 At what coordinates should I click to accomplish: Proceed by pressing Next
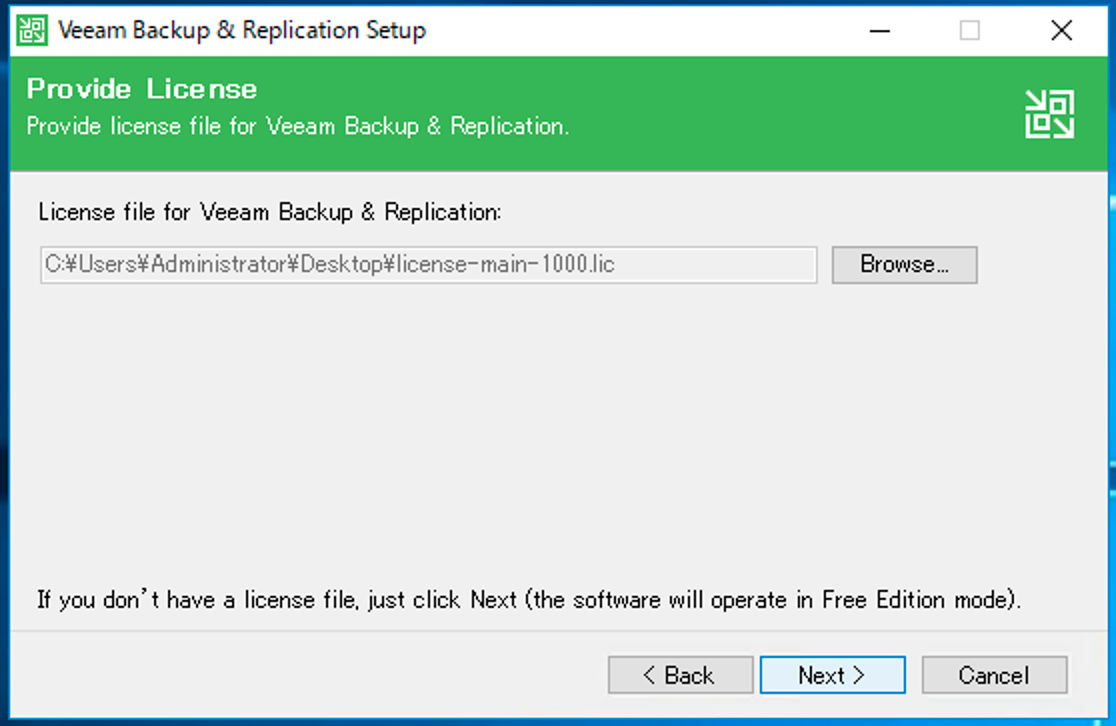pyautogui.click(x=832, y=675)
